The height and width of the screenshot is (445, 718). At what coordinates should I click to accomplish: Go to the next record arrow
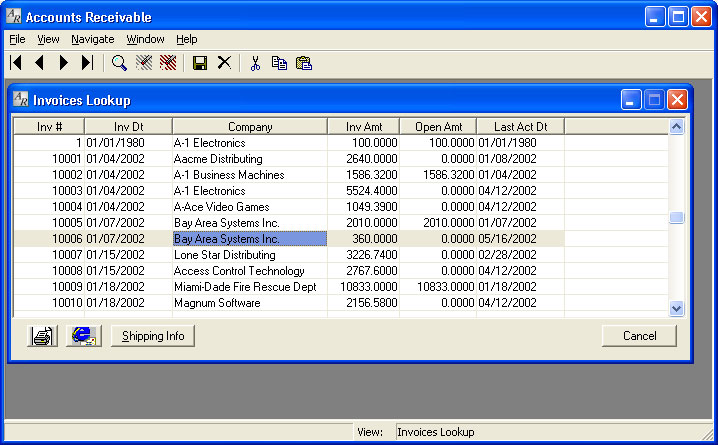pos(64,63)
